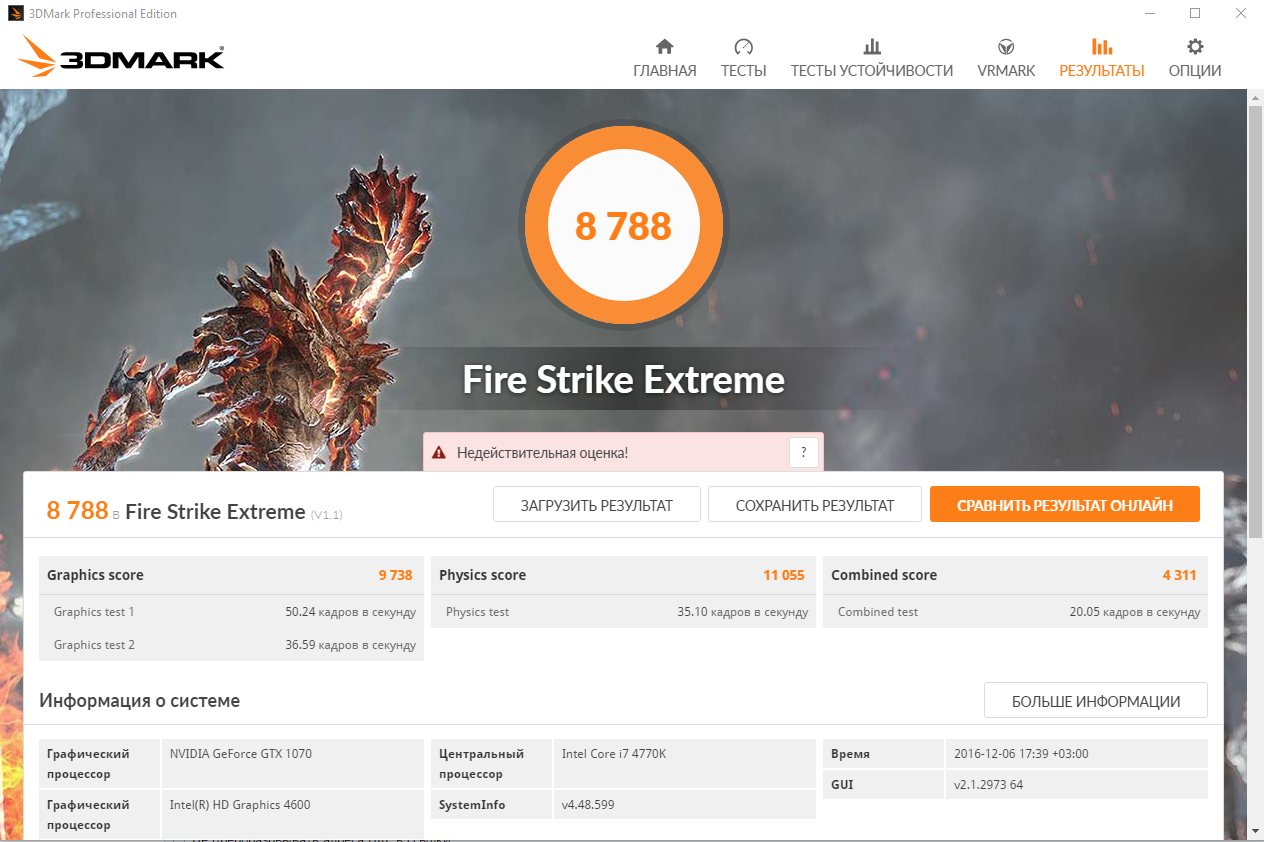Screen dimensions: 1264x842
Task: Click the gauge icon above ТЕСТЫ
Action: point(743,46)
